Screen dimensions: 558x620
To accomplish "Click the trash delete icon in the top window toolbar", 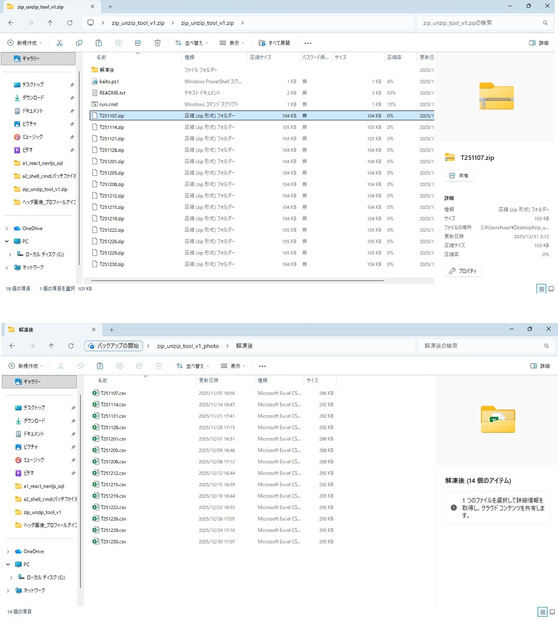I will [157, 43].
